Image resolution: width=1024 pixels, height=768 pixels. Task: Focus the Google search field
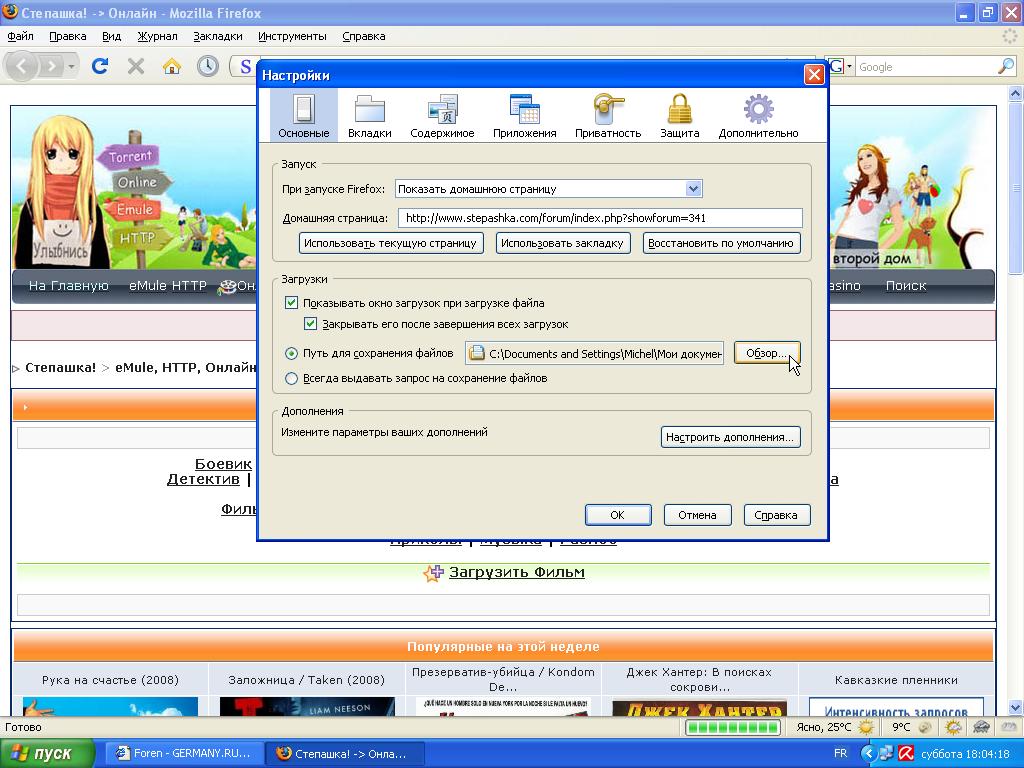[926, 67]
